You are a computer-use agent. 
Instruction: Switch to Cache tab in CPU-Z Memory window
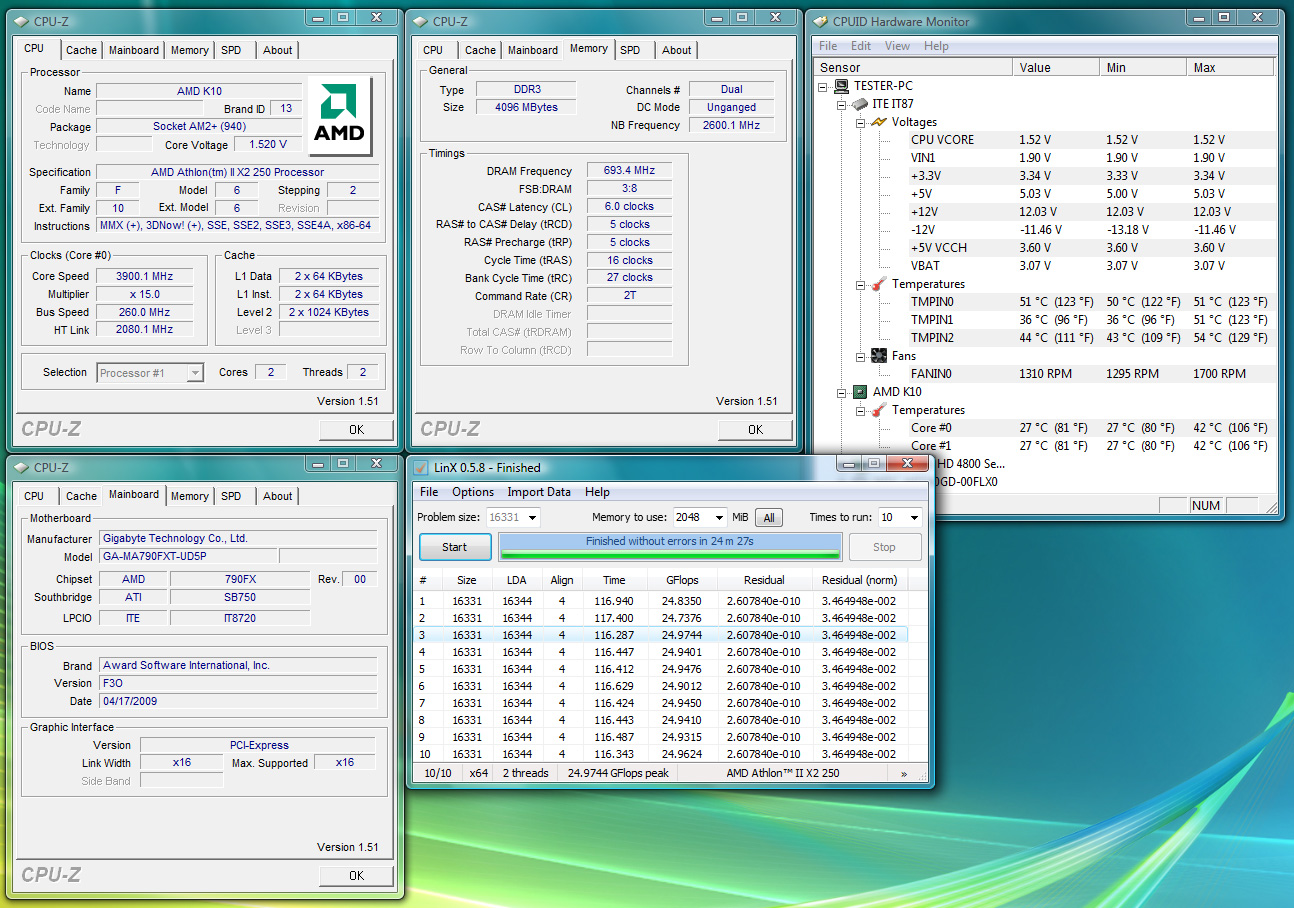(480, 50)
